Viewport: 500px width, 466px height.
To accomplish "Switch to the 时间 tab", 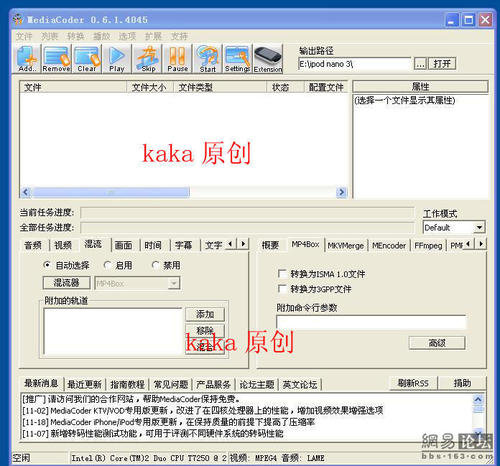I will (x=153, y=246).
